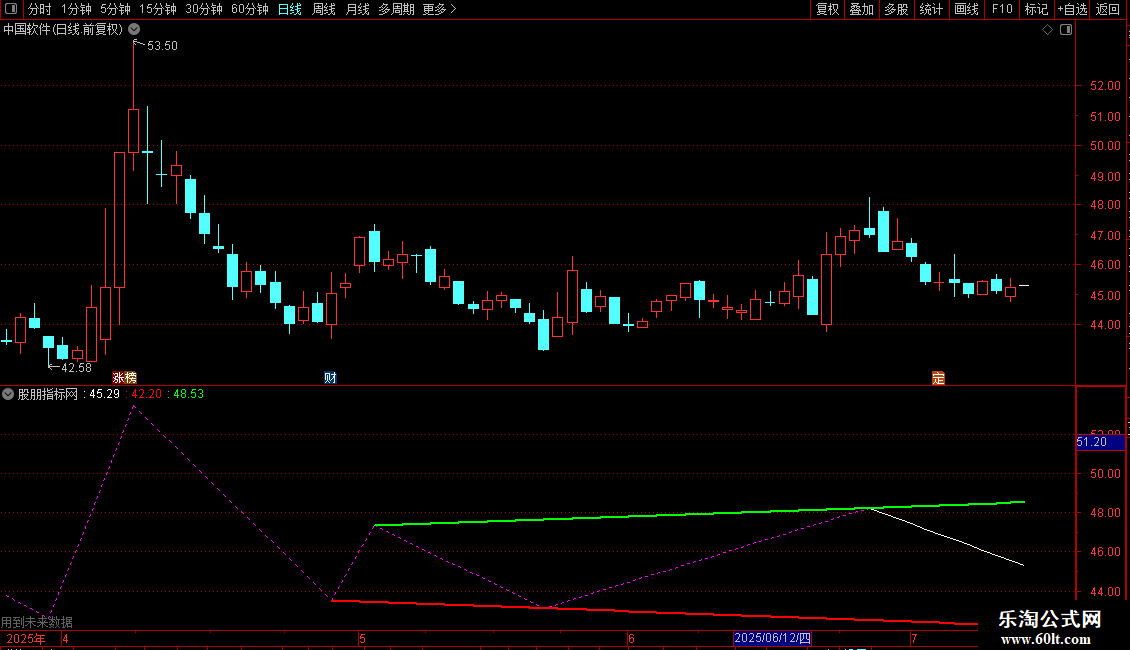Click the 中国软件(日线.前复权) chart title
Viewport: 1130px width, 650px height.
tap(63, 30)
